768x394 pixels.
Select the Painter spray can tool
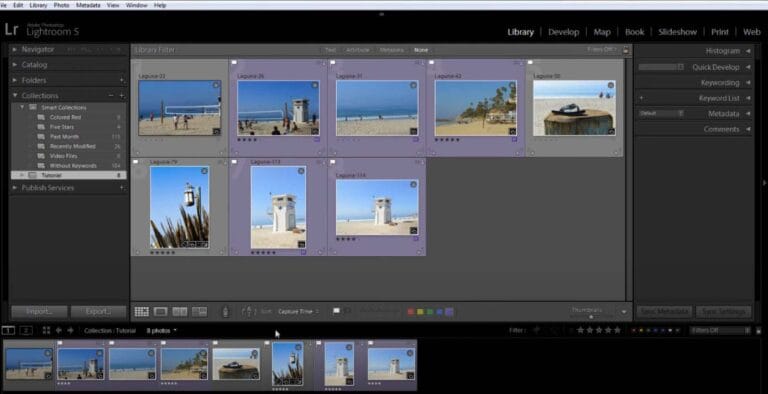[225, 312]
